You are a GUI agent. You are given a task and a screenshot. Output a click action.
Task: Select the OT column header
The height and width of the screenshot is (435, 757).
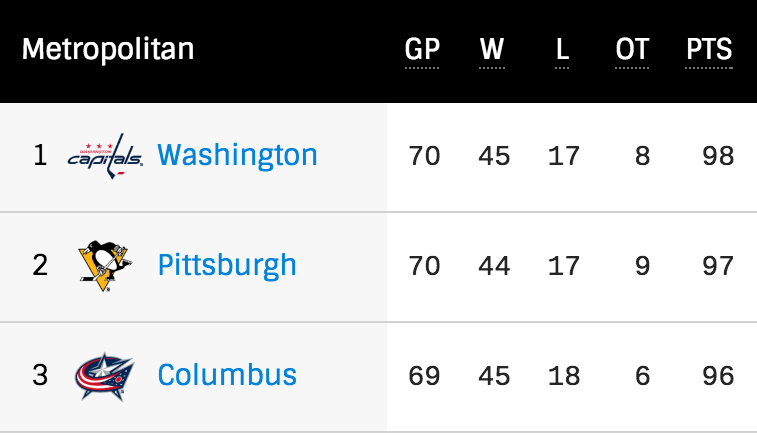[632, 50]
